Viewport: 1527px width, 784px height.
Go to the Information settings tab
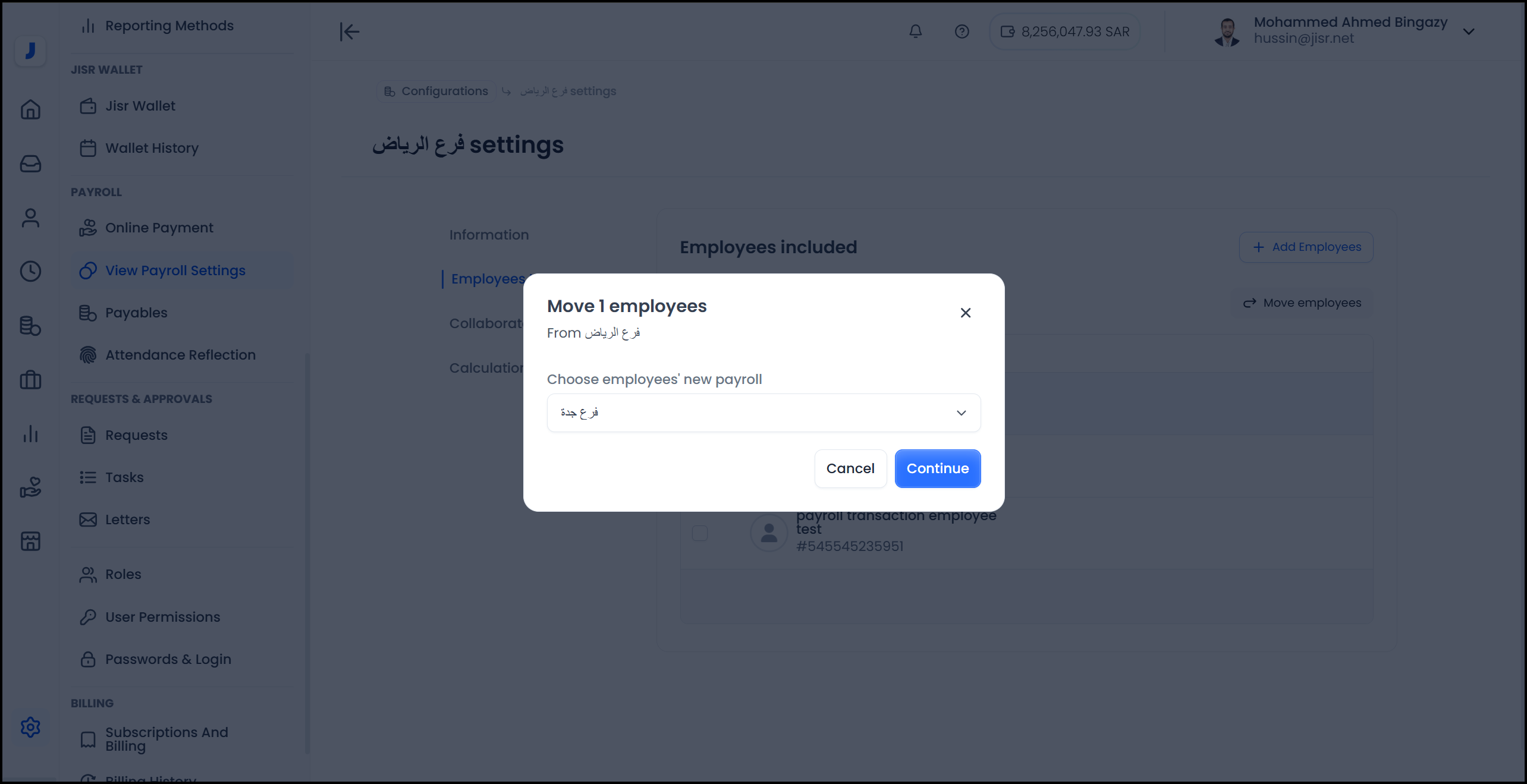click(x=489, y=235)
